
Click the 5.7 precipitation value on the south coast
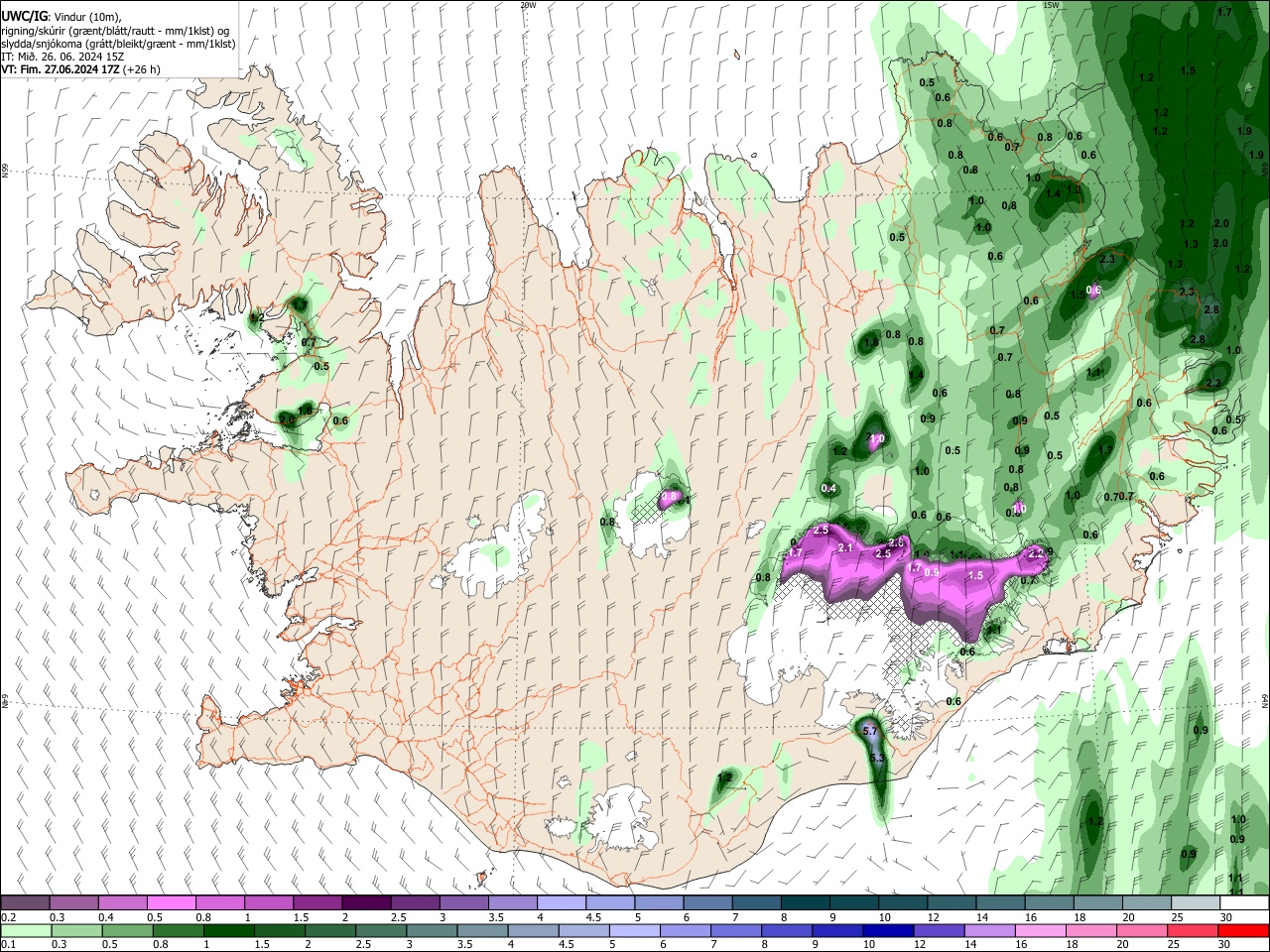pos(870,731)
